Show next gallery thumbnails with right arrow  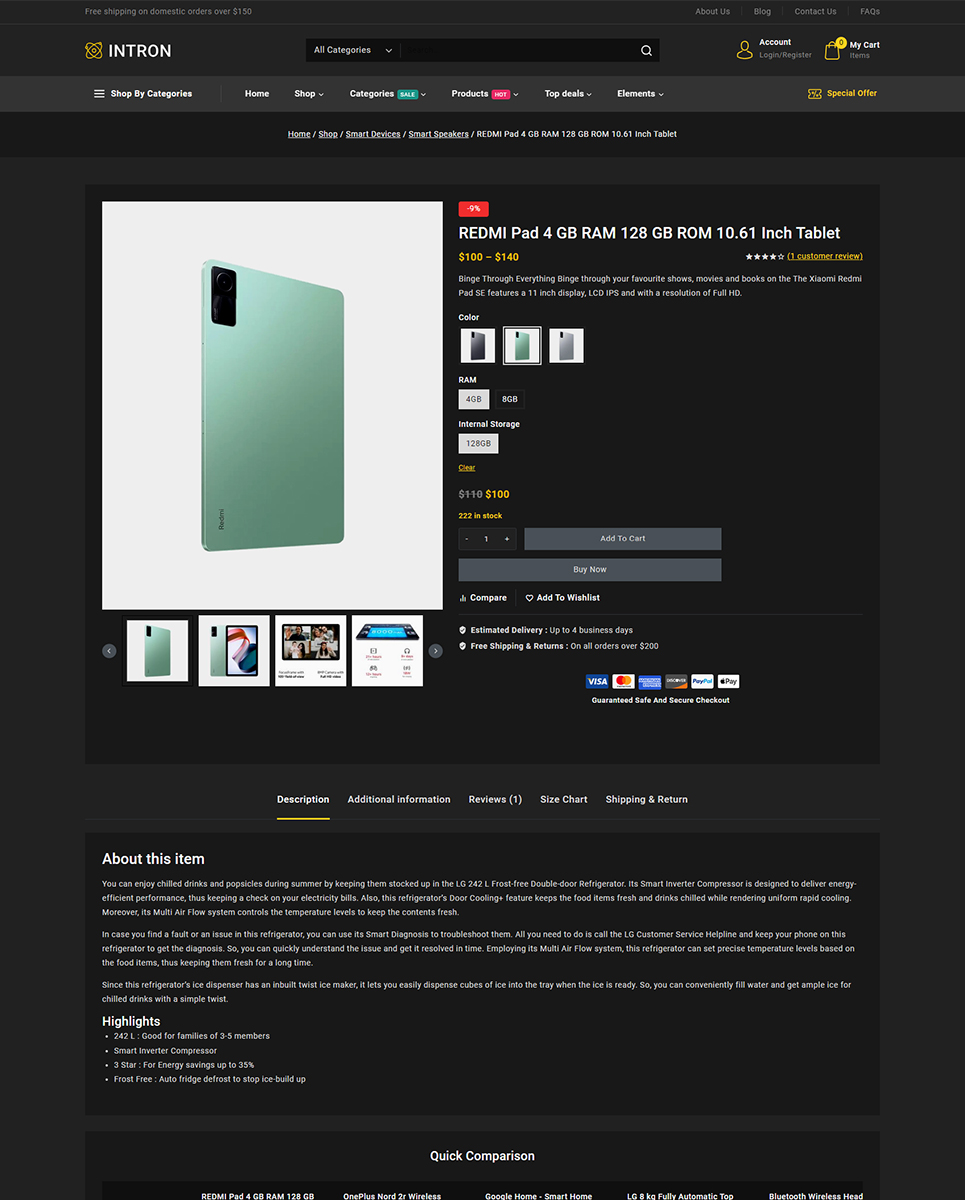coord(435,651)
